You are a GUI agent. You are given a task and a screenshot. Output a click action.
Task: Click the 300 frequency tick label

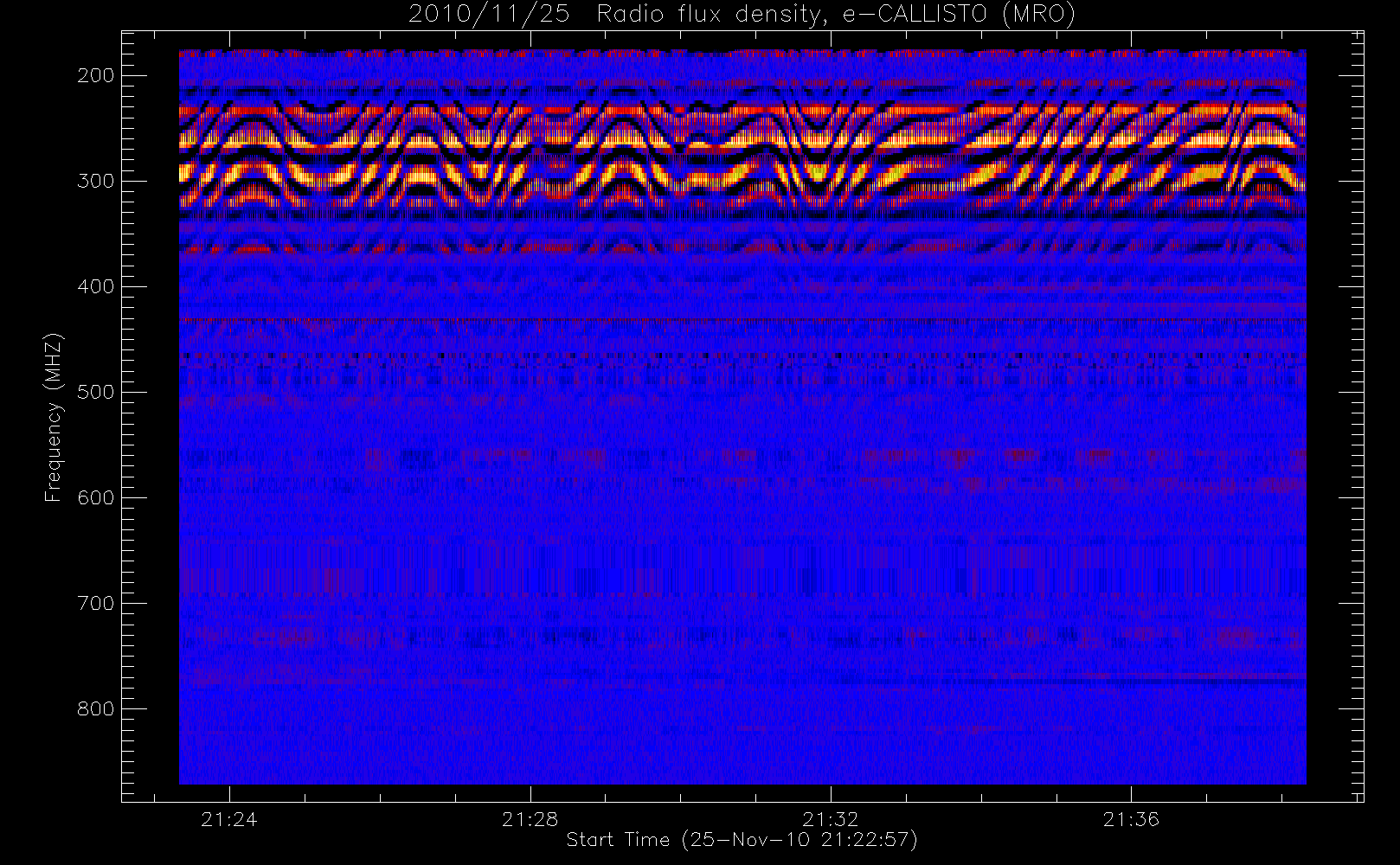(x=95, y=181)
